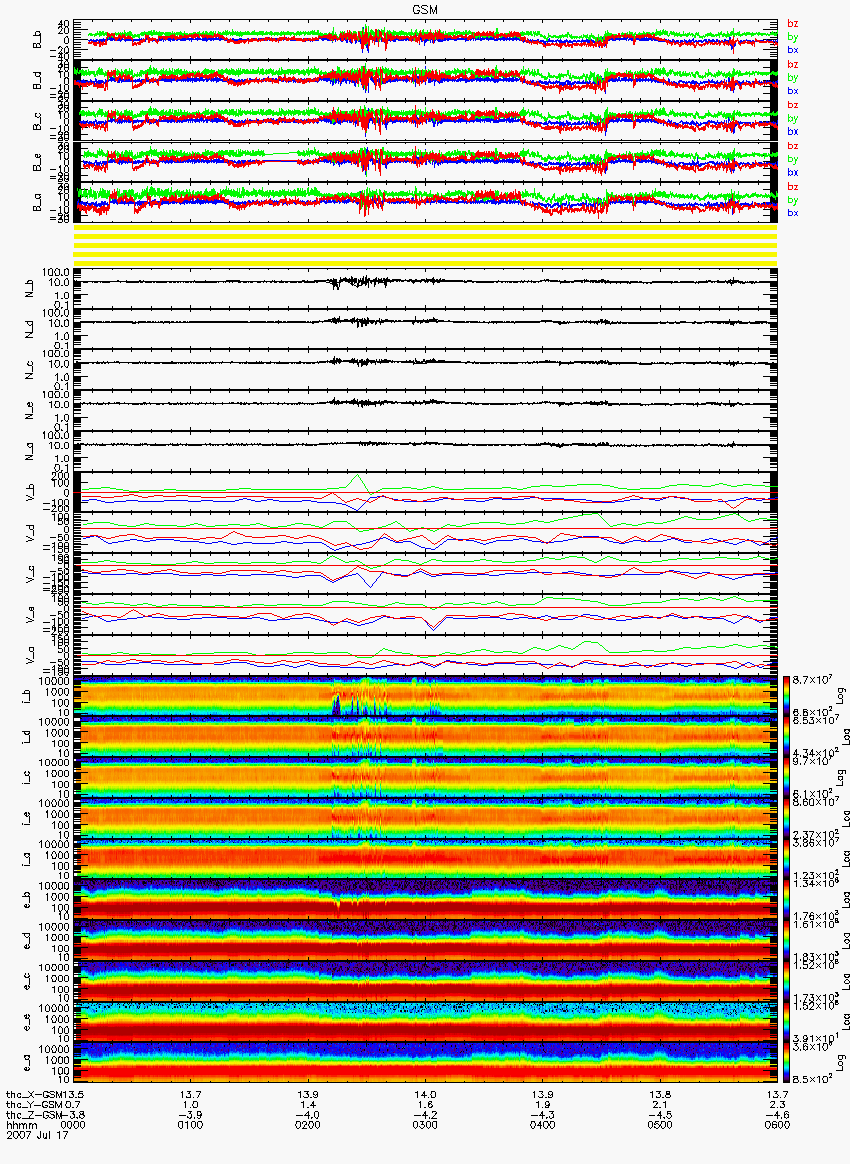Click the Log label beside e_a color bar
850x1164 pixels.
[841, 1062]
